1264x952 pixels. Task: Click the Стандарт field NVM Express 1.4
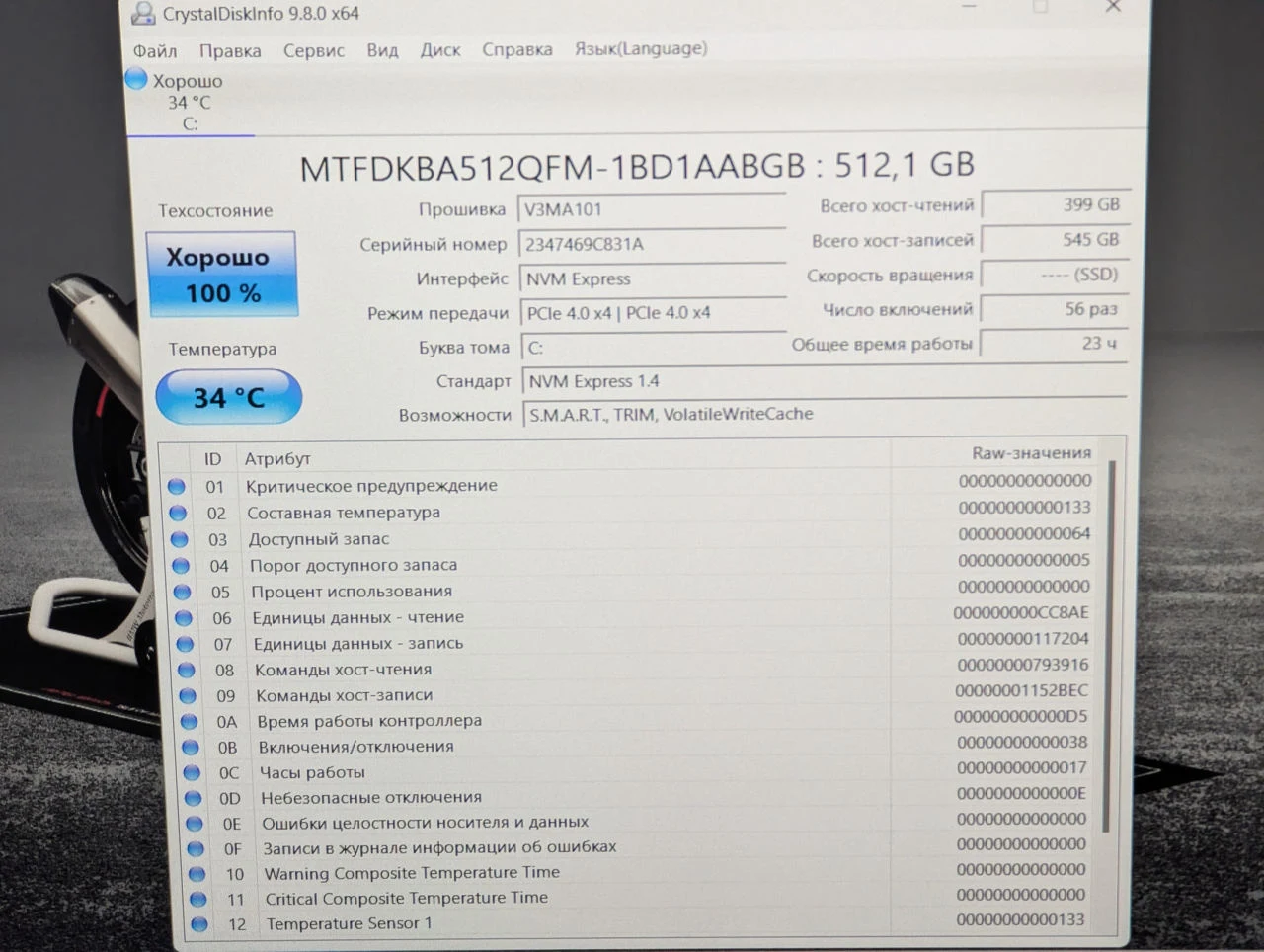coord(825,381)
